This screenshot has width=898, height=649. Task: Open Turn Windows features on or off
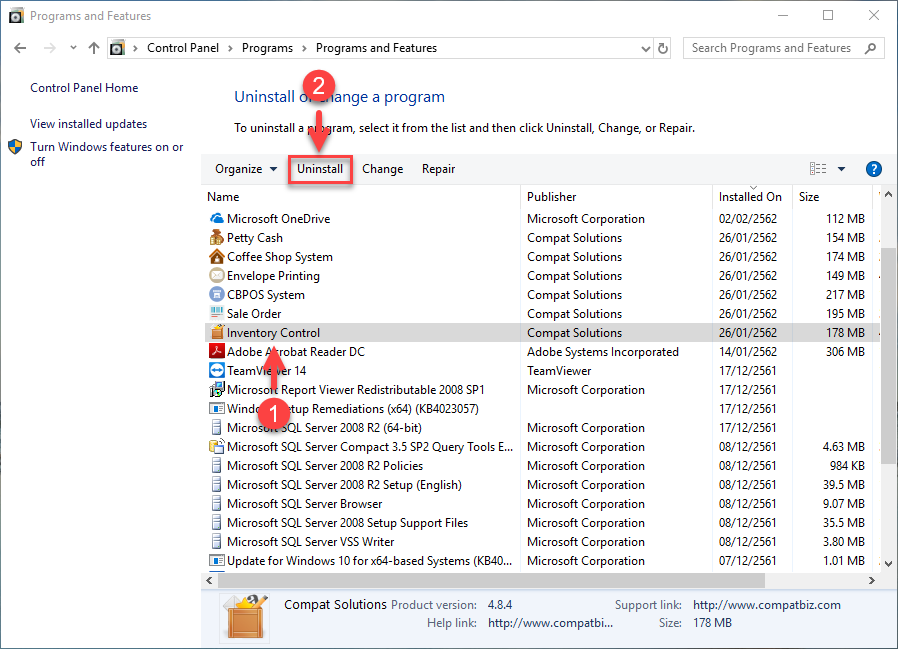tap(107, 154)
